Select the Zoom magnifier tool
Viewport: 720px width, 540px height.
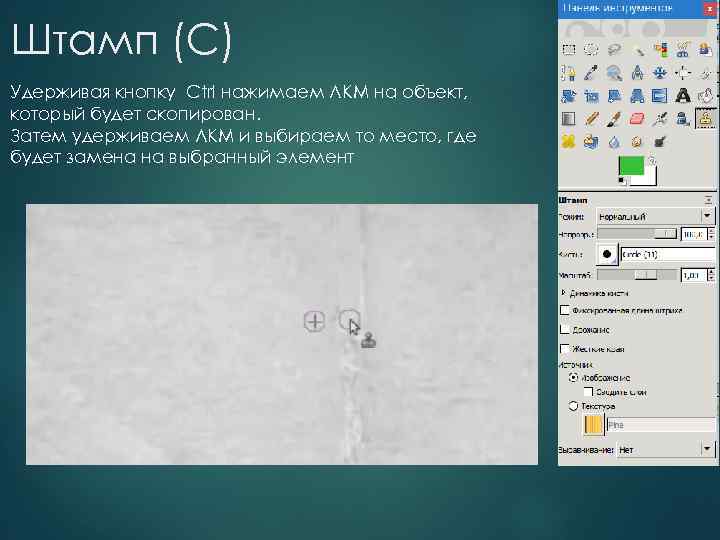614,73
